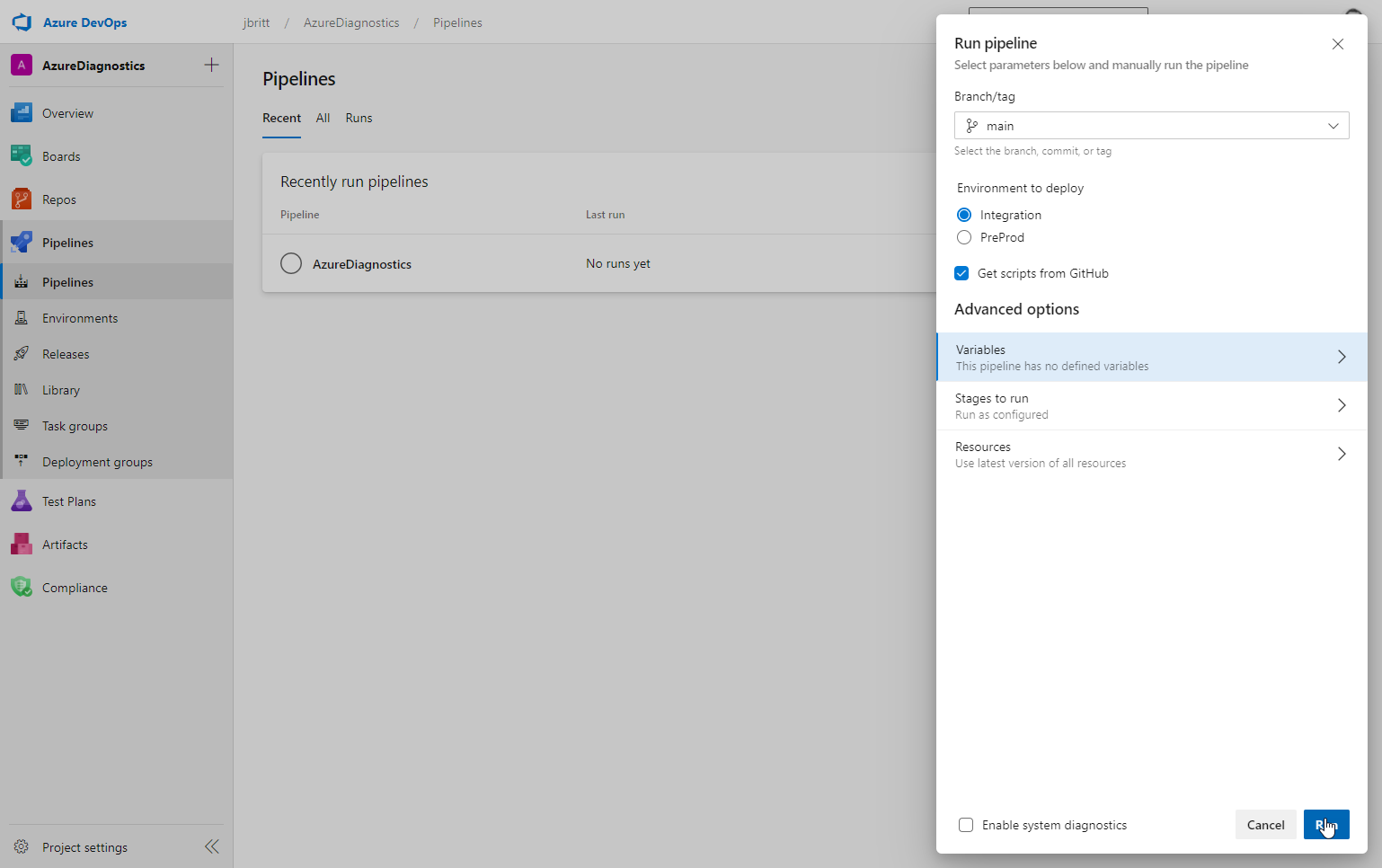Click the status circle for AzureDiagnostics pipeline
The width and height of the screenshot is (1382, 868).
click(291, 263)
